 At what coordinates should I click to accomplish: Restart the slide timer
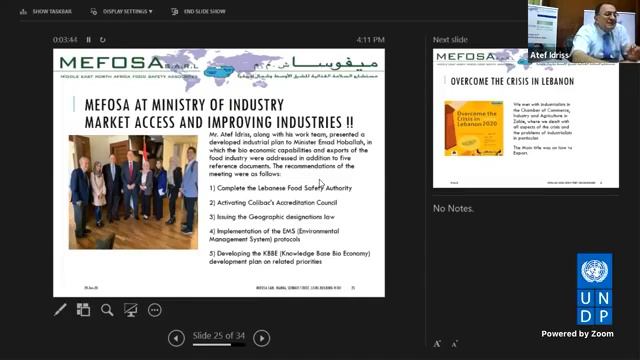pyautogui.click(x=102, y=40)
